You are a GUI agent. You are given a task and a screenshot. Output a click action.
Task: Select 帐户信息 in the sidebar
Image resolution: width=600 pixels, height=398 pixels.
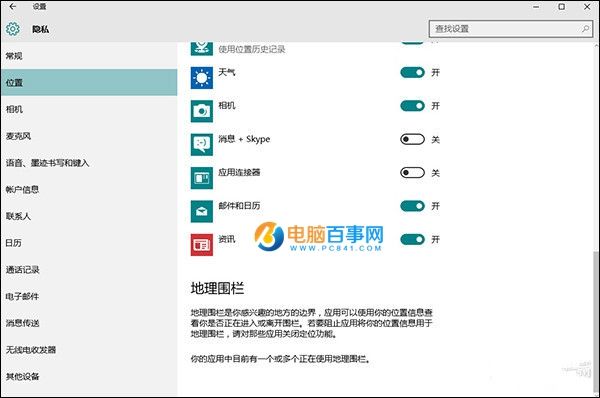(89, 189)
